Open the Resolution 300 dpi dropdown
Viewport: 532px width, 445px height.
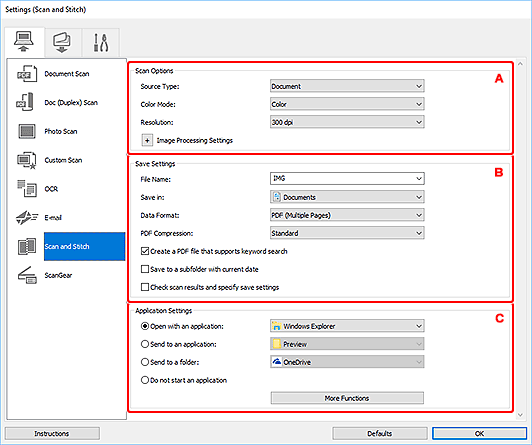pos(347,122)
